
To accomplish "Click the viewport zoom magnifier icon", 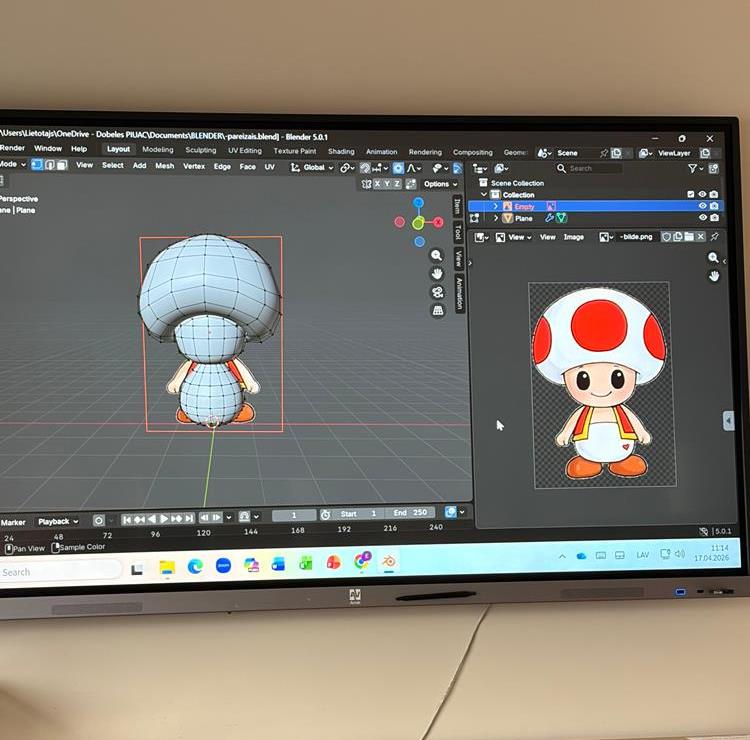I will tap(436, 255).
